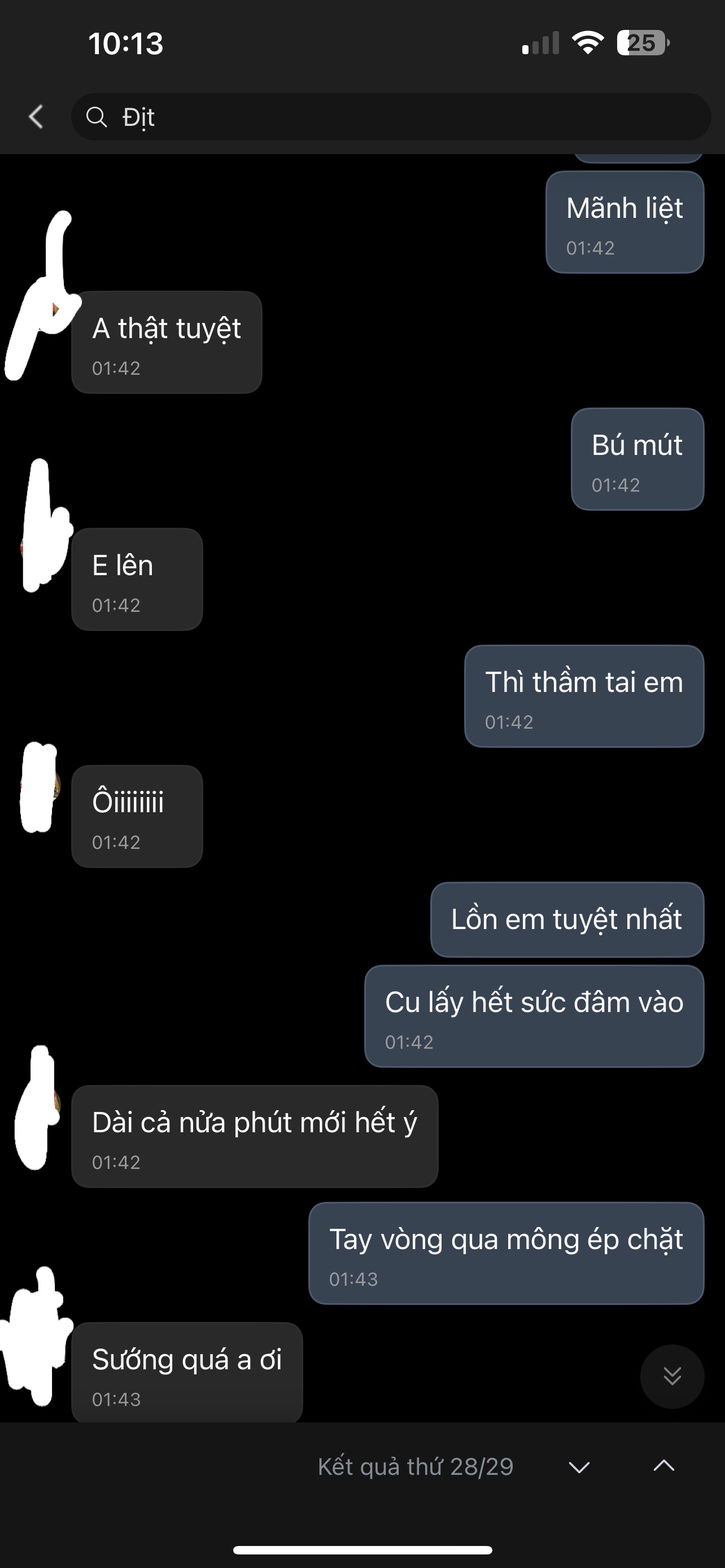Go to the previous search result with the up chevron

click(663, 1466)
